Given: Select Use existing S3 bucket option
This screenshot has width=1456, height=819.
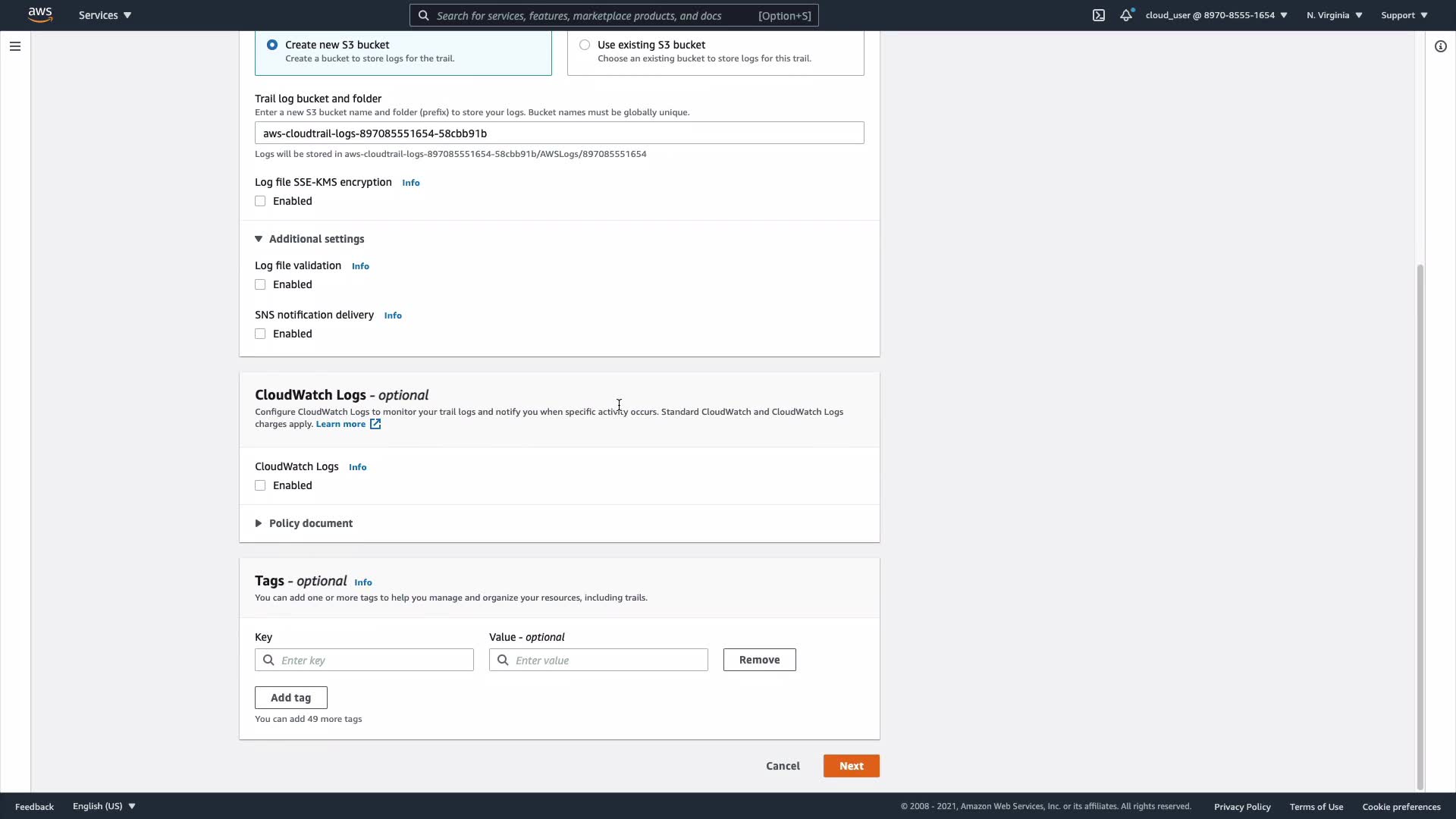Looking at the screenshot, I should (585, 45).
